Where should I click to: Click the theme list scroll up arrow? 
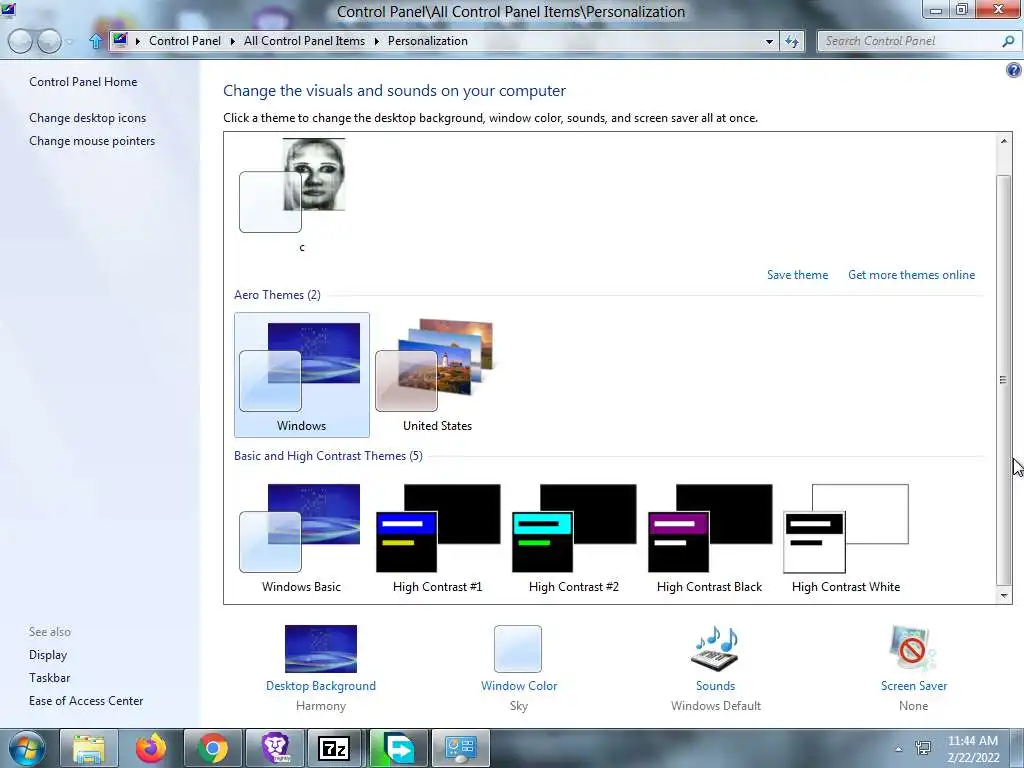(1004, 140)
